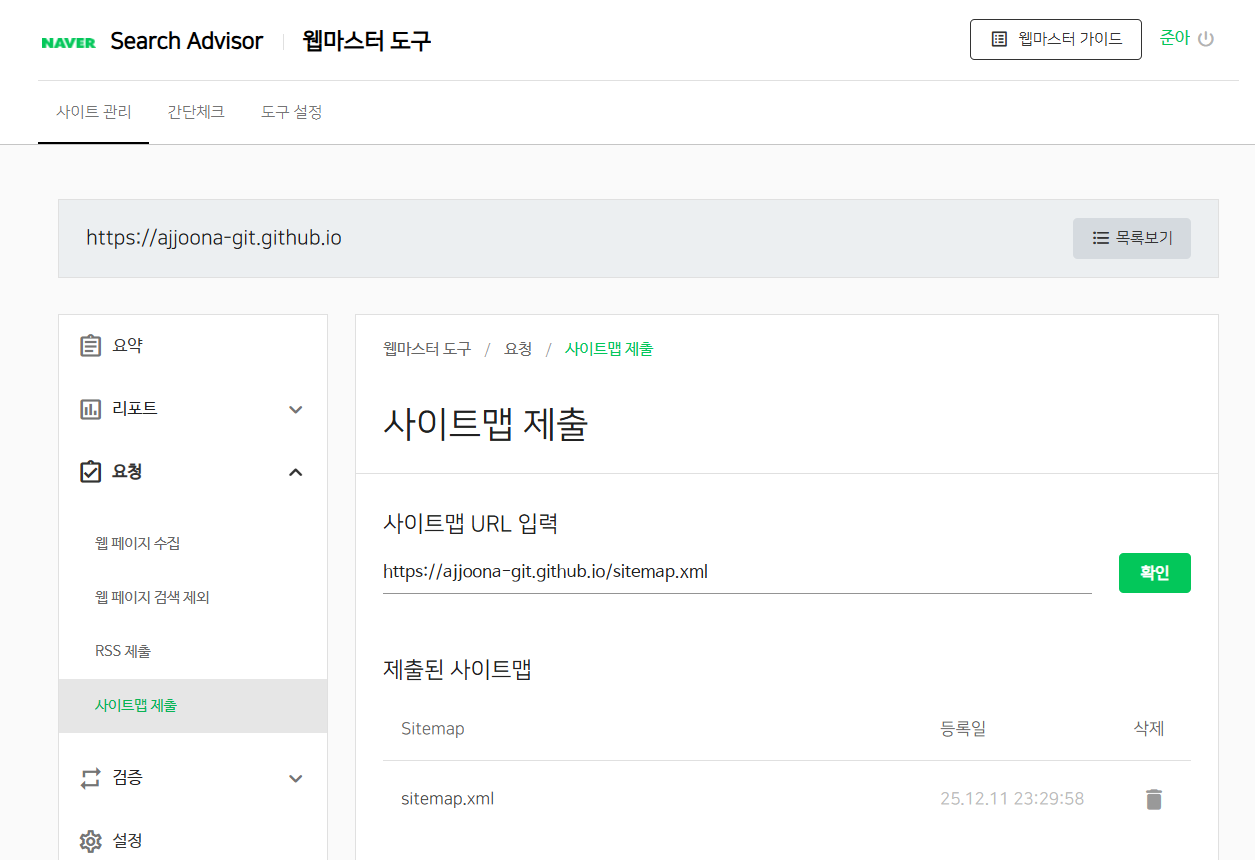The height and width of the screenshot is (860, 1255).
Task: Click the 요청 checklist icon
Action: tap(91, 472)
